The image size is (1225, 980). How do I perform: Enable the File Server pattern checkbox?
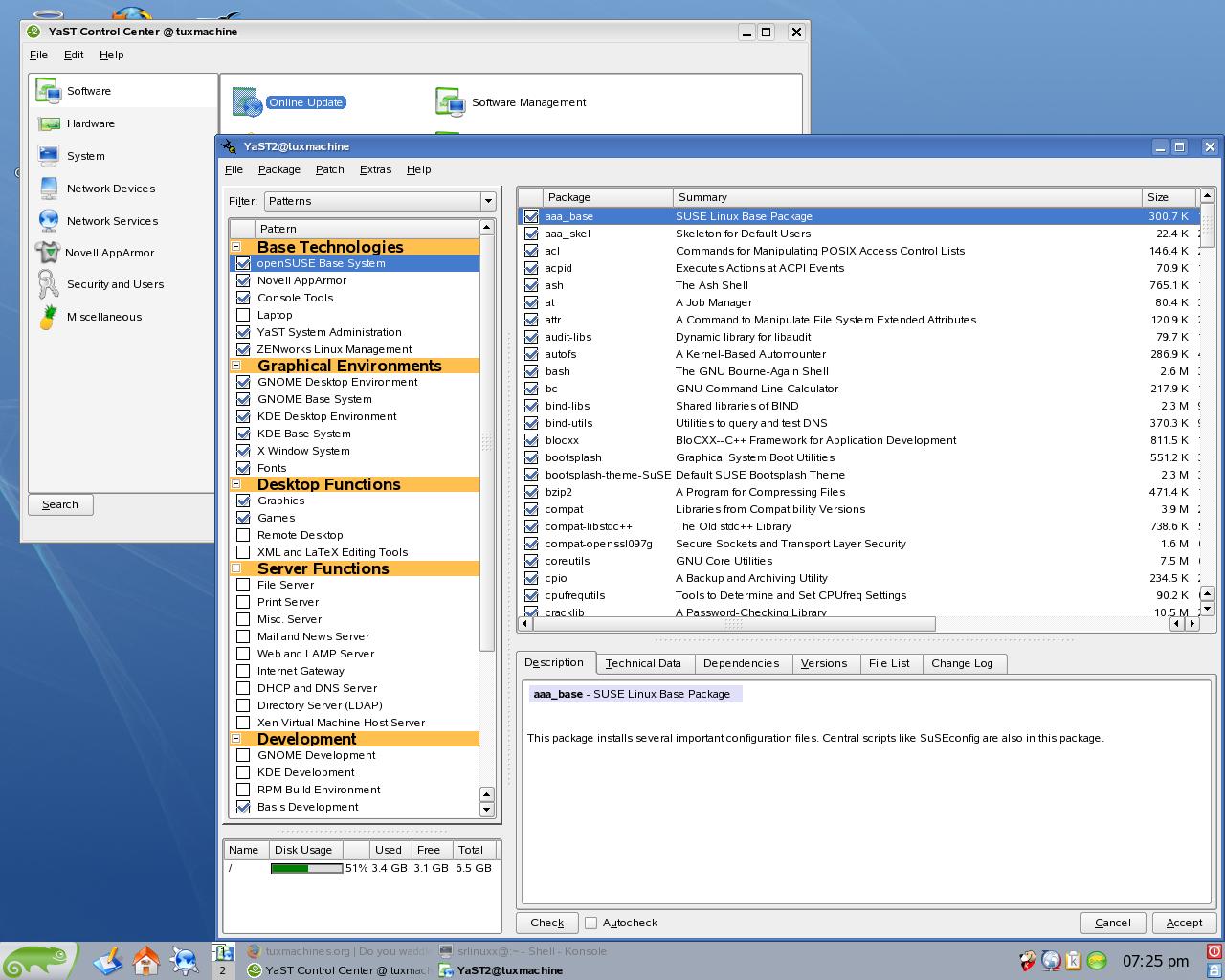[x=243, y=585]
